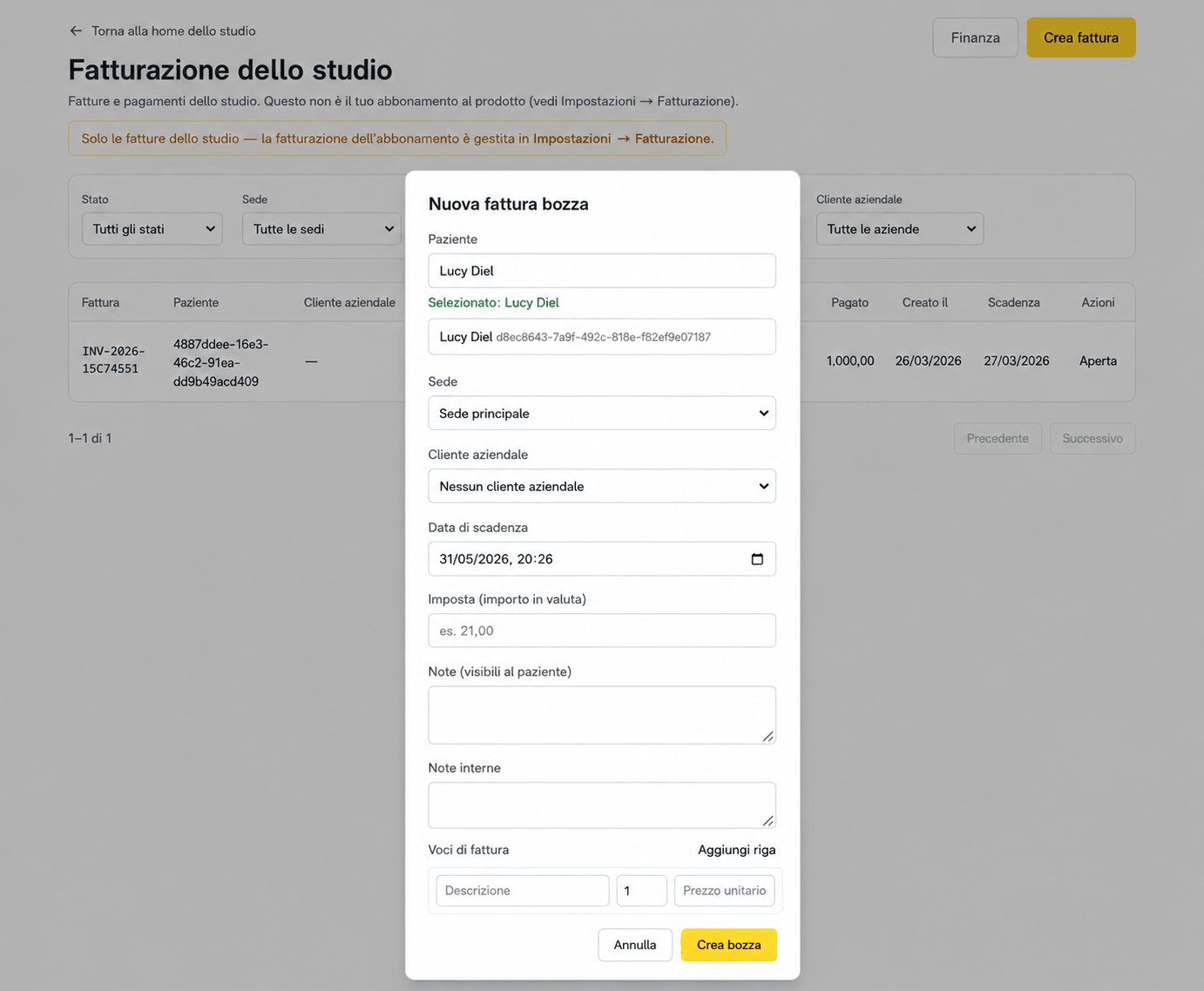Click the Cliente aziendale column header in the table
1204x991 pixels.
point(349,302)
